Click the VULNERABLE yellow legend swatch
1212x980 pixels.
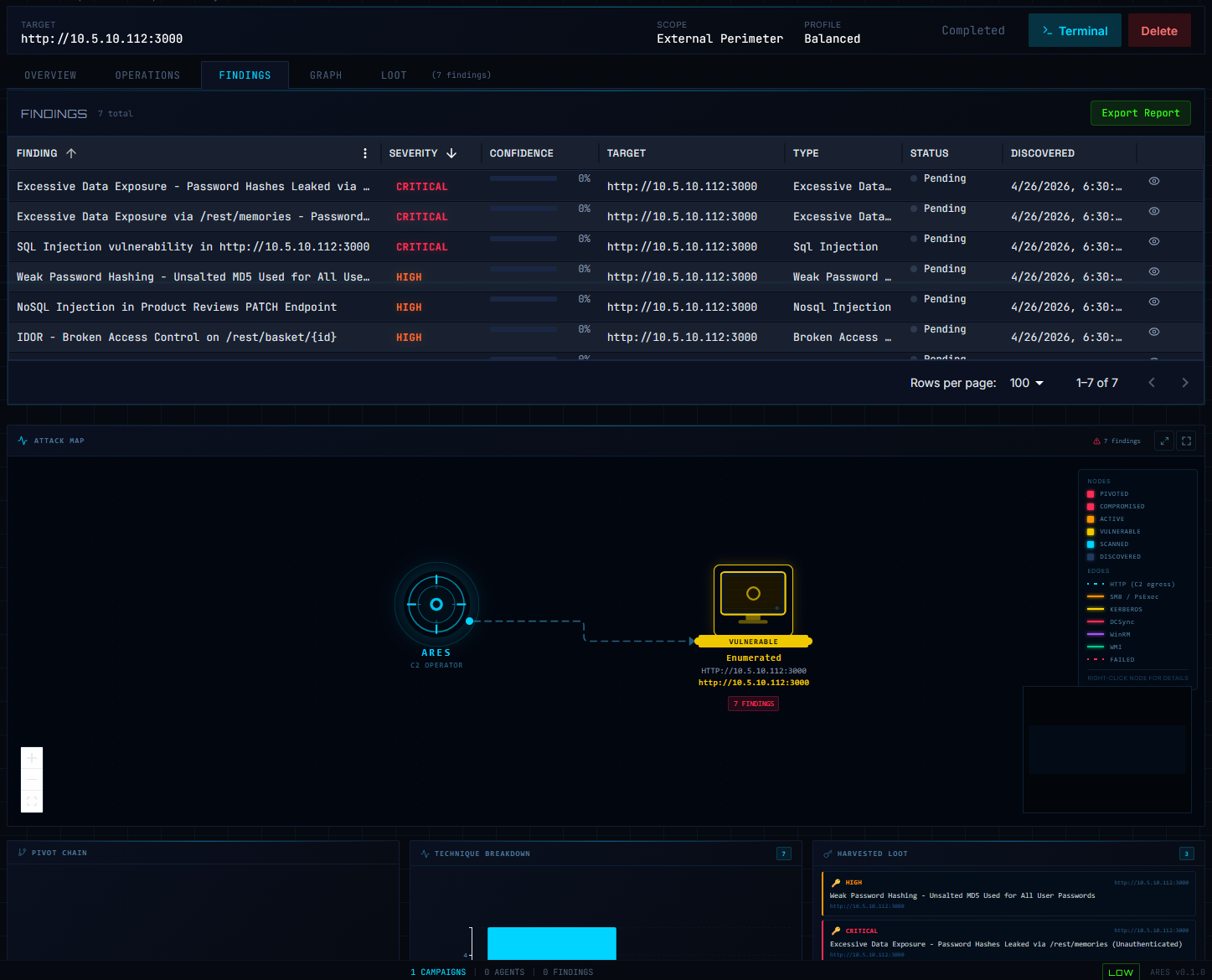click(x=1091, y=532)
